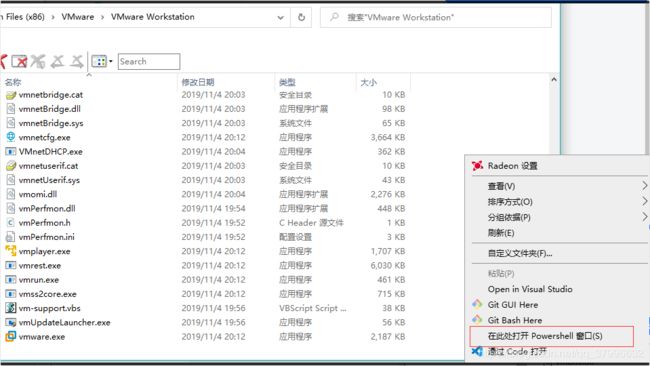This screenshot has height=366, width=650.
Task: Refresh the address bar location
Action: pyautogui.click(x=302, y=17)
